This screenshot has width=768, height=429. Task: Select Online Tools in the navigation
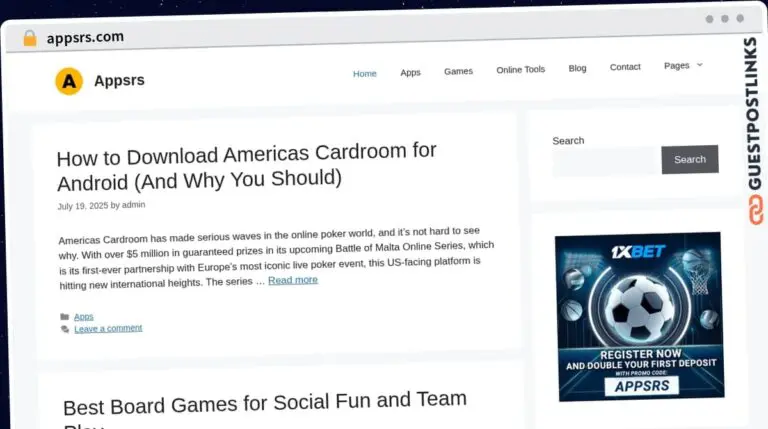tap(521, 69)
